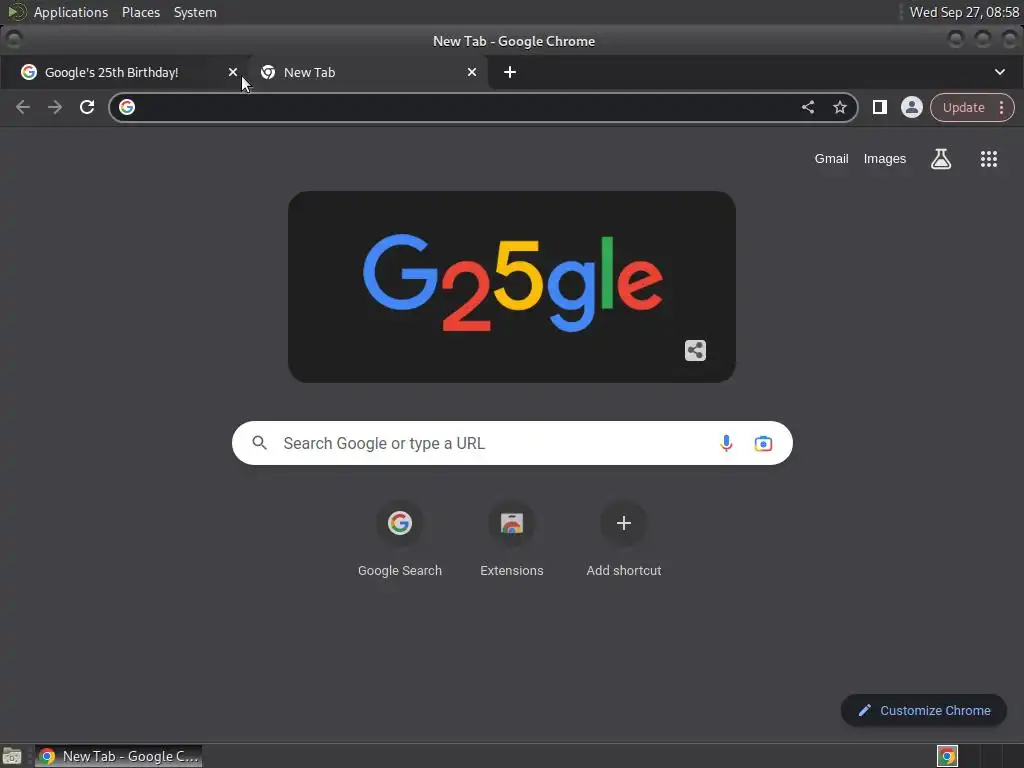This screenshot has height=768, width=1024.
Task: Click the Google site icon in address bar
Action: (x=127, y=107)
